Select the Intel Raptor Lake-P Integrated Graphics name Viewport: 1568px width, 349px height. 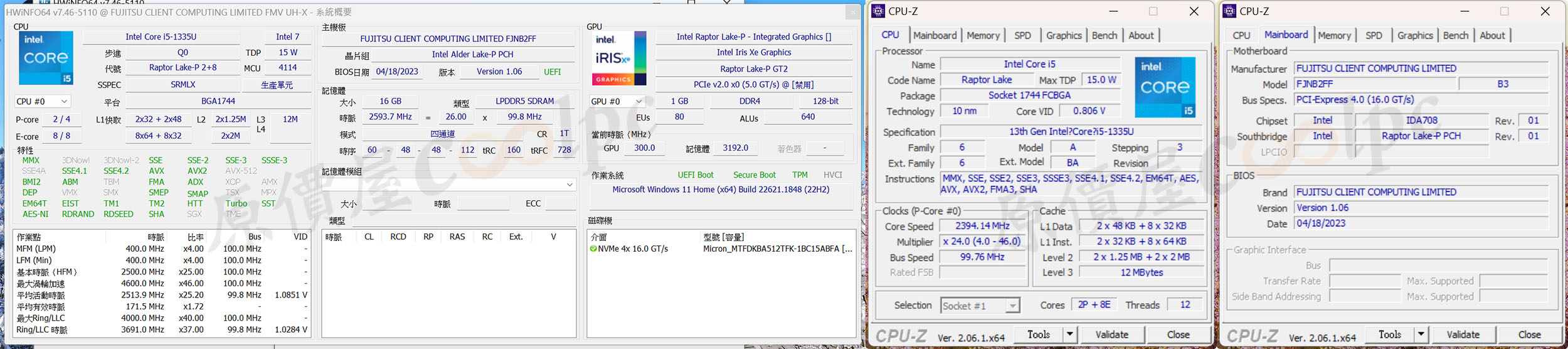pyautogui.click(x=754, y=37)
